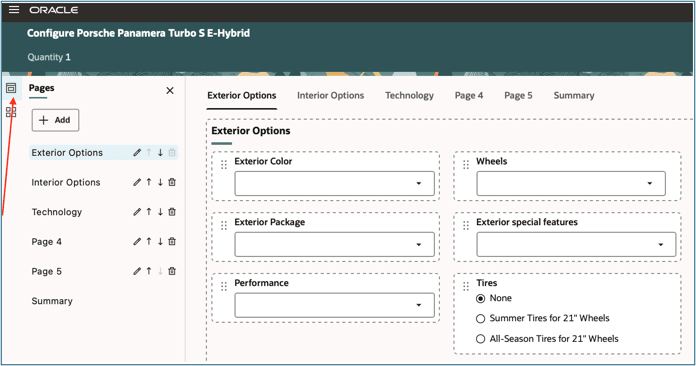Open the components grid icon in sidebar
The width and height of the screenshot is (696, 366).
11,112
